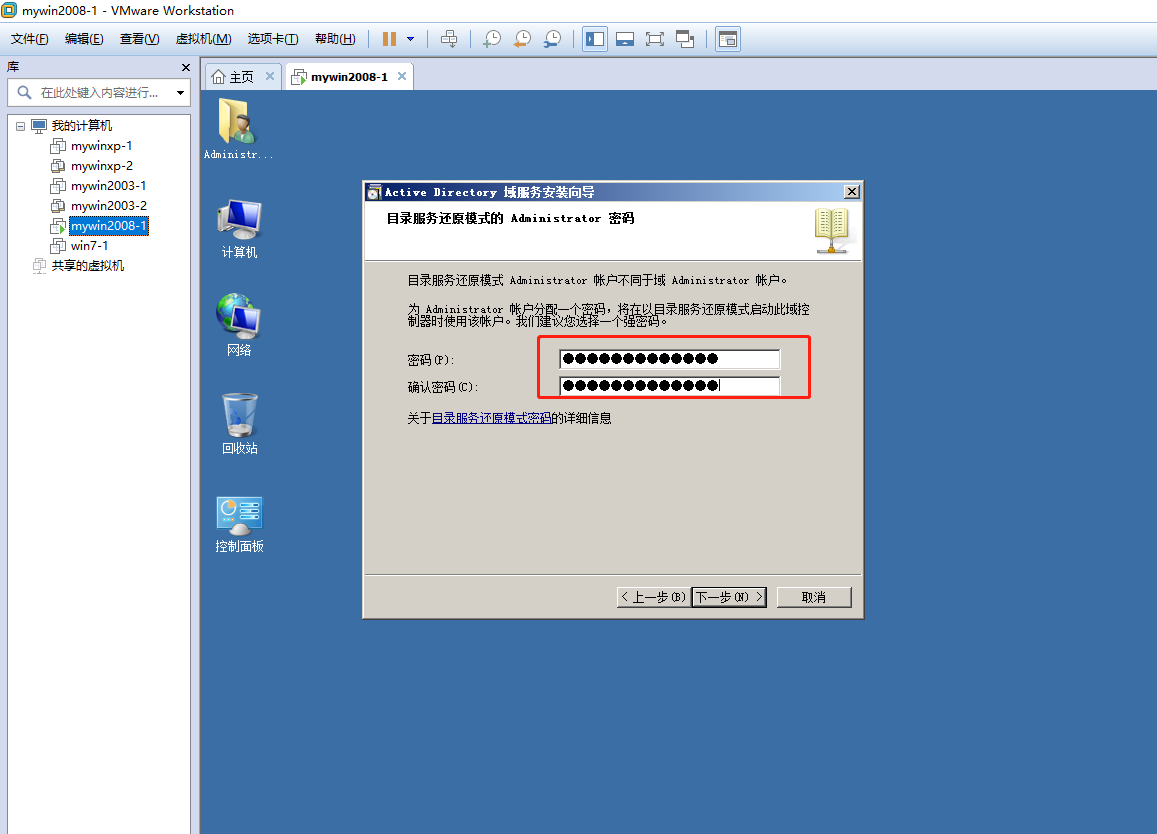Select mywin2003-1 in the library
Viewport: 1157px width, 834px height.
pyautogui.click(x=108, y=185)
